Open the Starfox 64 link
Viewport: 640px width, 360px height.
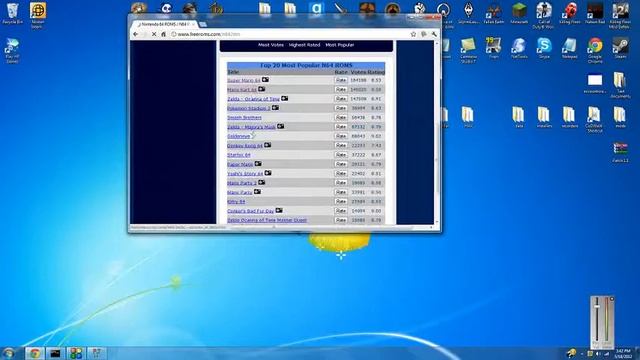(x=239, y=155)
